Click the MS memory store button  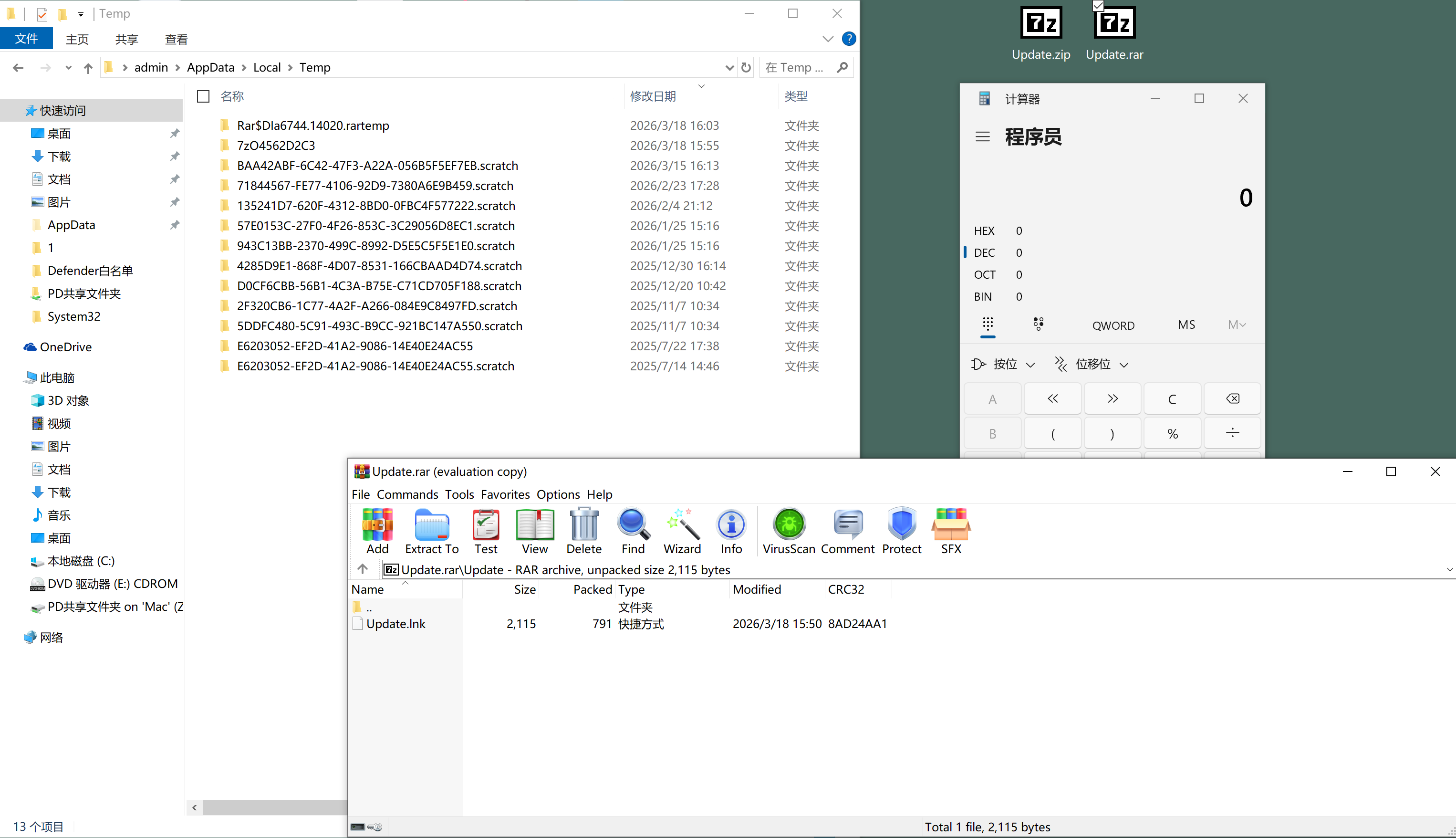pos(1186,325)
